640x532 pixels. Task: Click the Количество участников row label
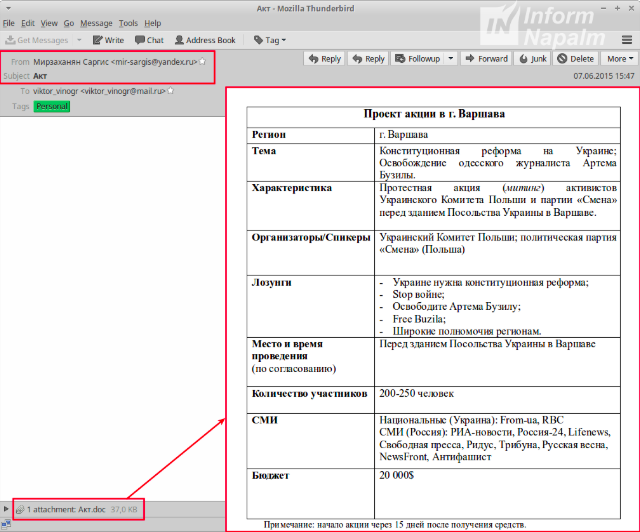click(309, 394)
